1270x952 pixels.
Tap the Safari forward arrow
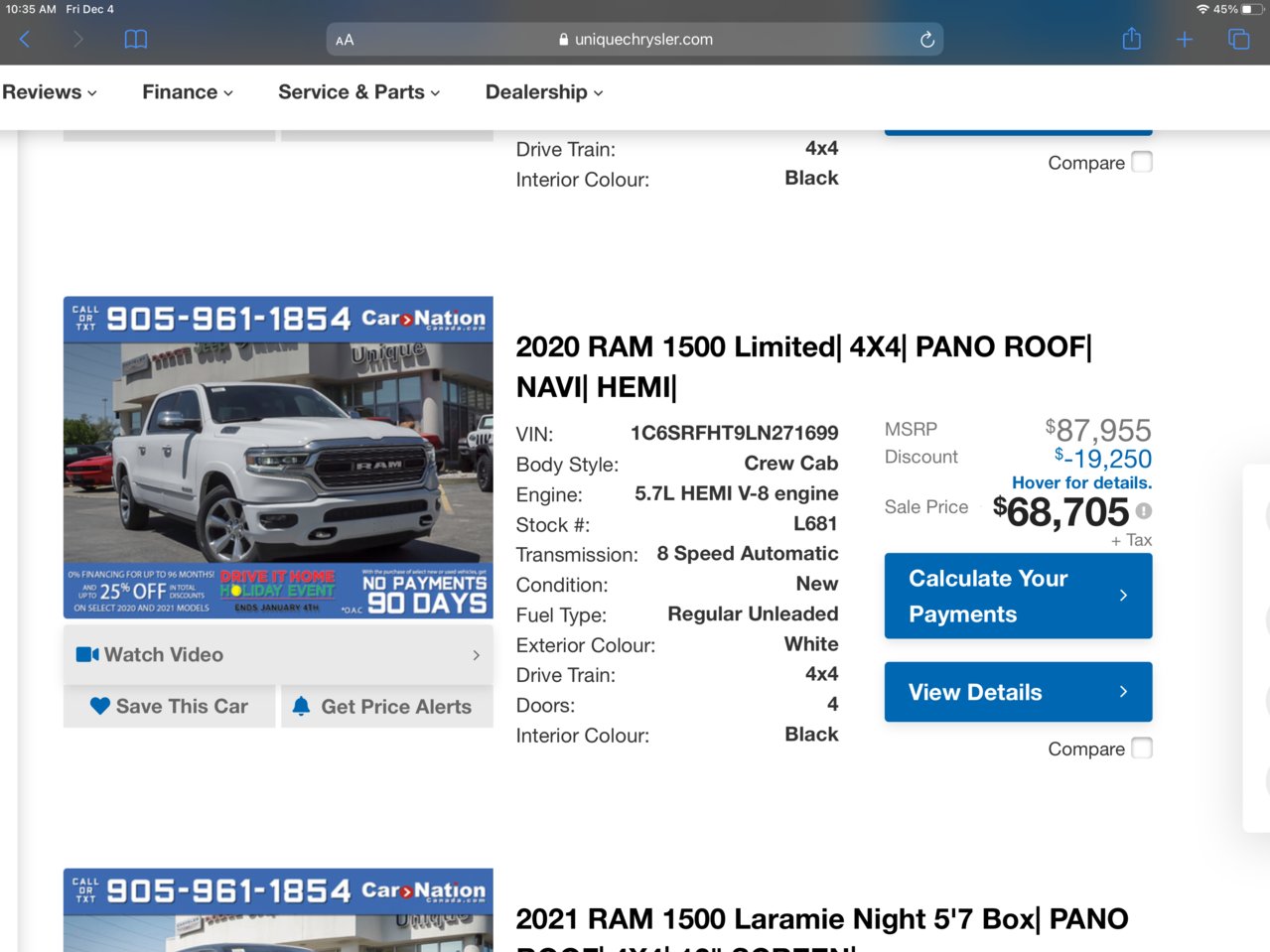pos(77,40)
